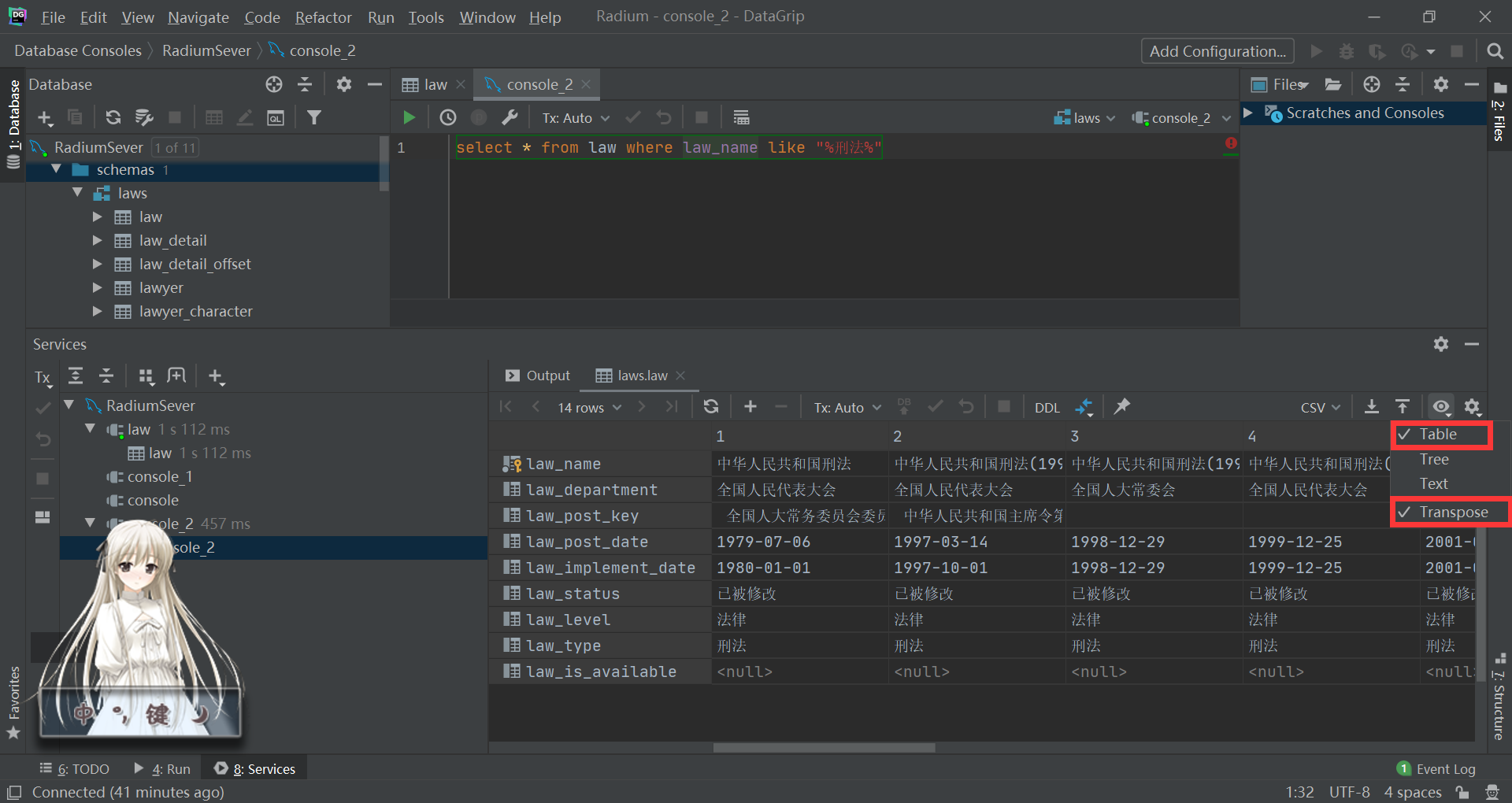Viewport: 1512px width, 803px height.
Task: Expand the law_detail table node
Action: click(97, 240)
